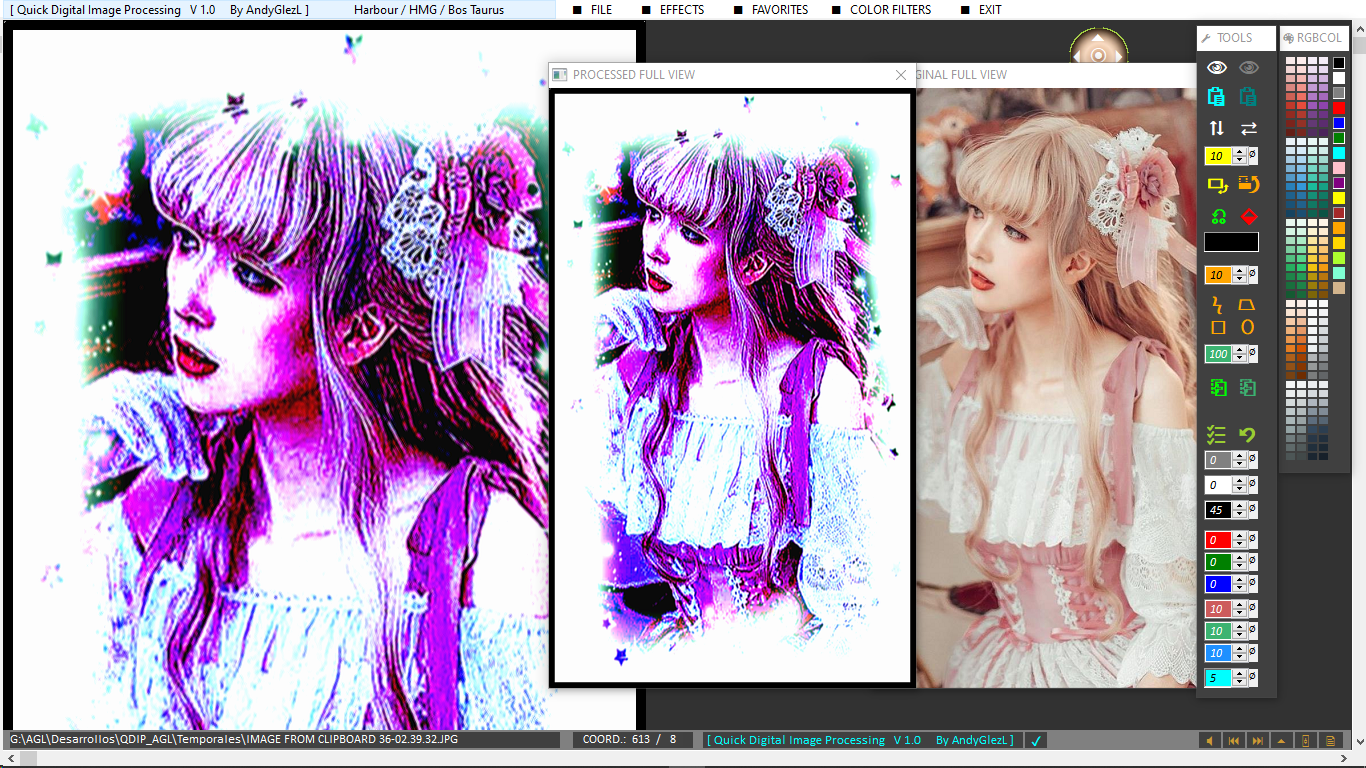This screenshot has width=1366, height=768.
Task: Click the dimmed gray eye icon in Tools
Action: [1248, 68]
